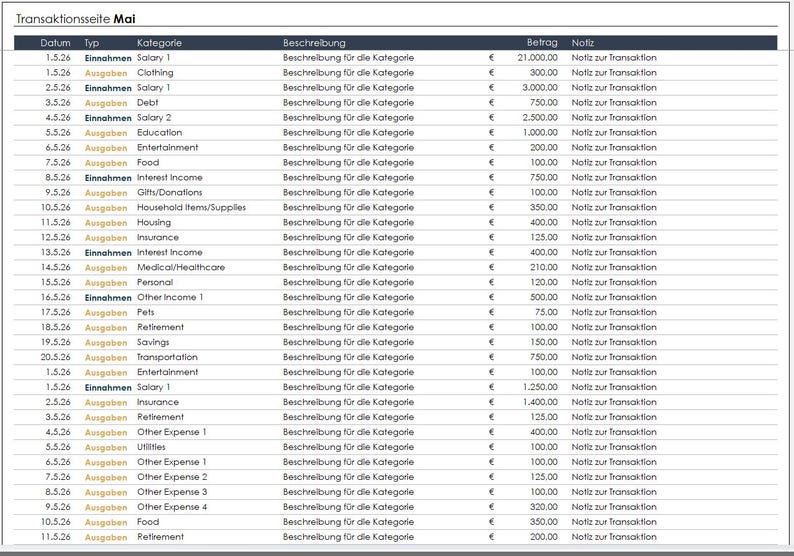The width and height of the screenshot is (794, 556).
Task: Select the Typ column header
Action: tap(92, 43)
